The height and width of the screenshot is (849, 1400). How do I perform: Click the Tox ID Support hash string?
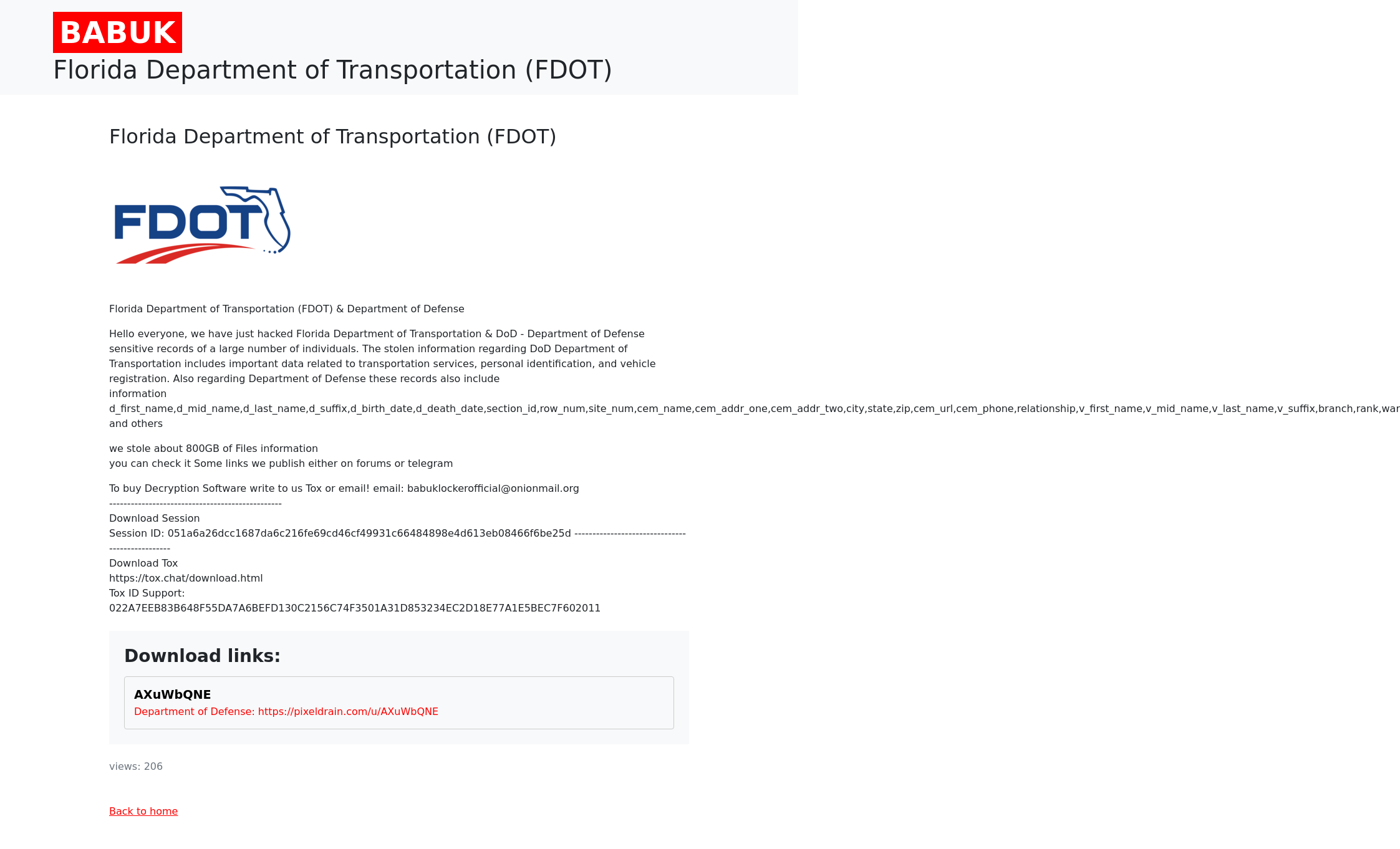point(354,608)
